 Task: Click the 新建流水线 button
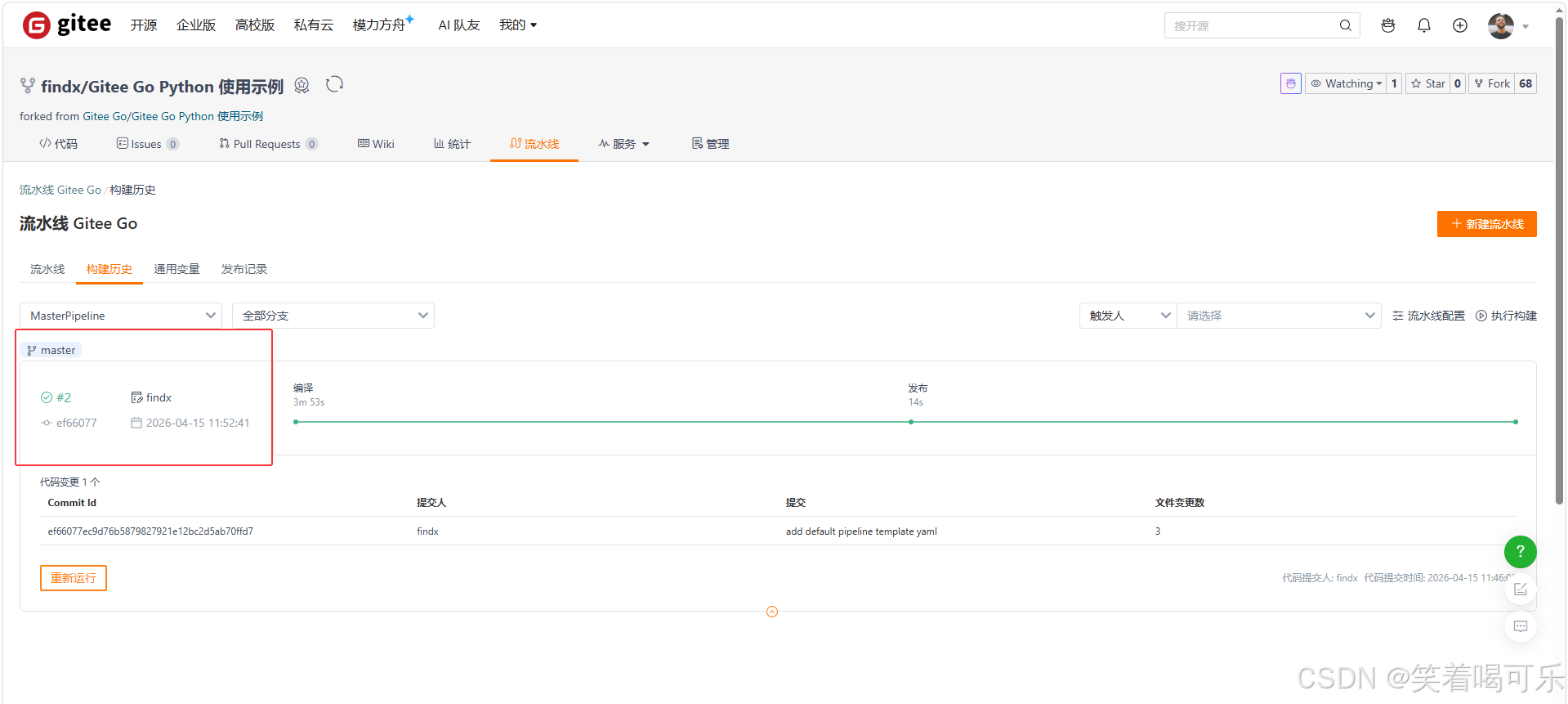[1486, 224]
